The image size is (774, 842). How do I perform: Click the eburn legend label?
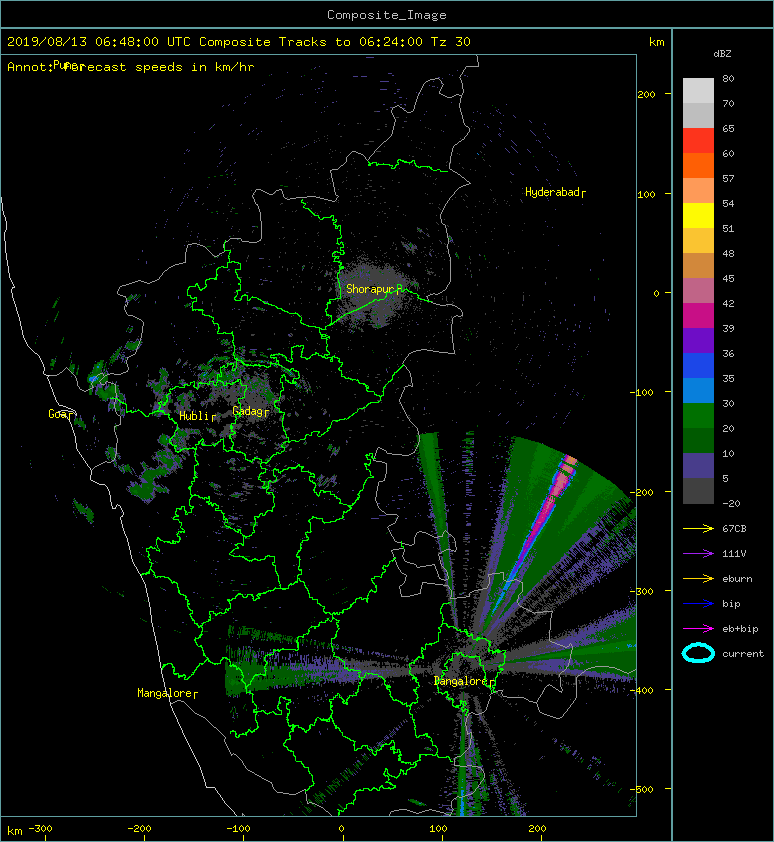coord(737,579)
